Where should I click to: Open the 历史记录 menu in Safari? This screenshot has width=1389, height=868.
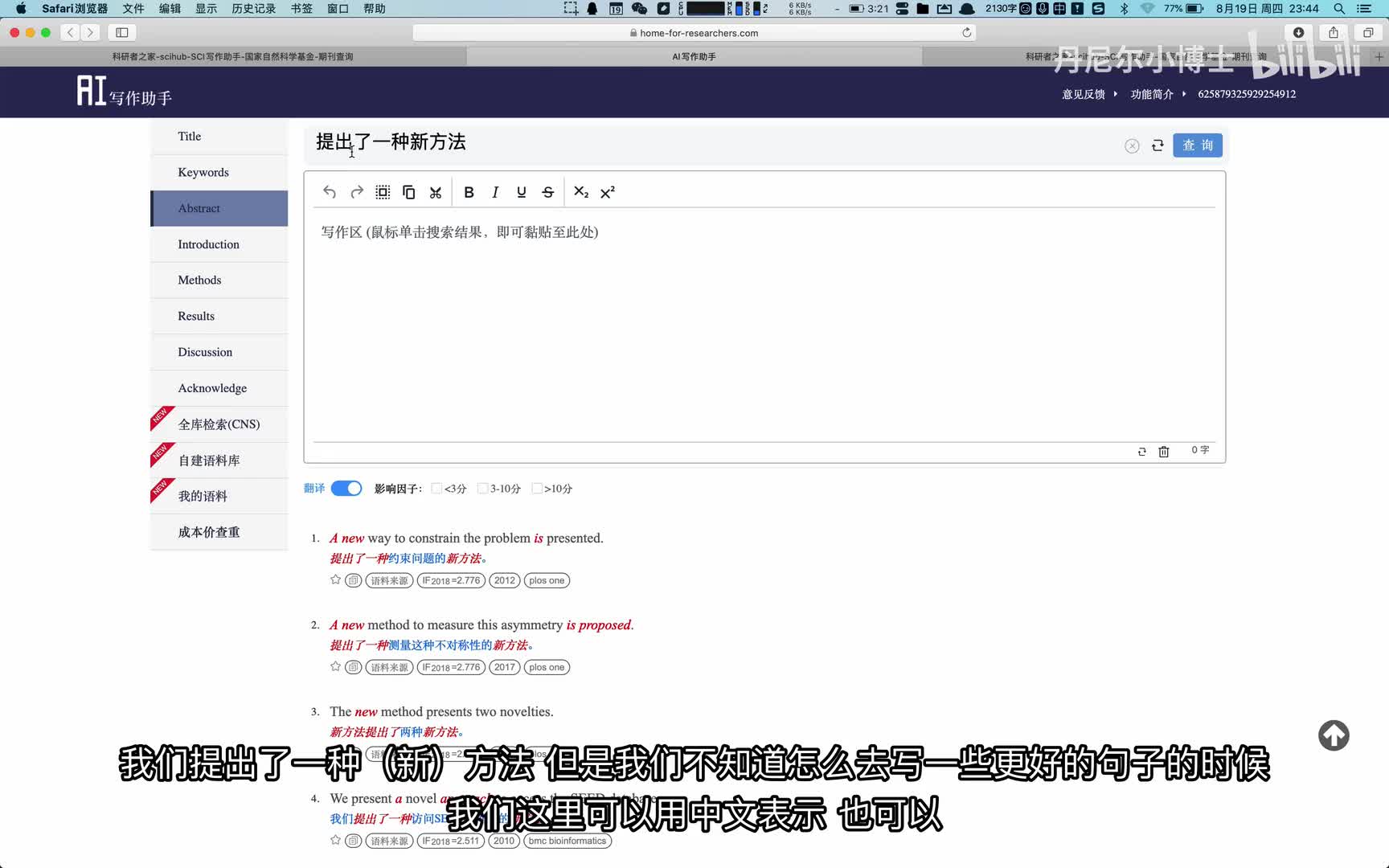[253, 9]
